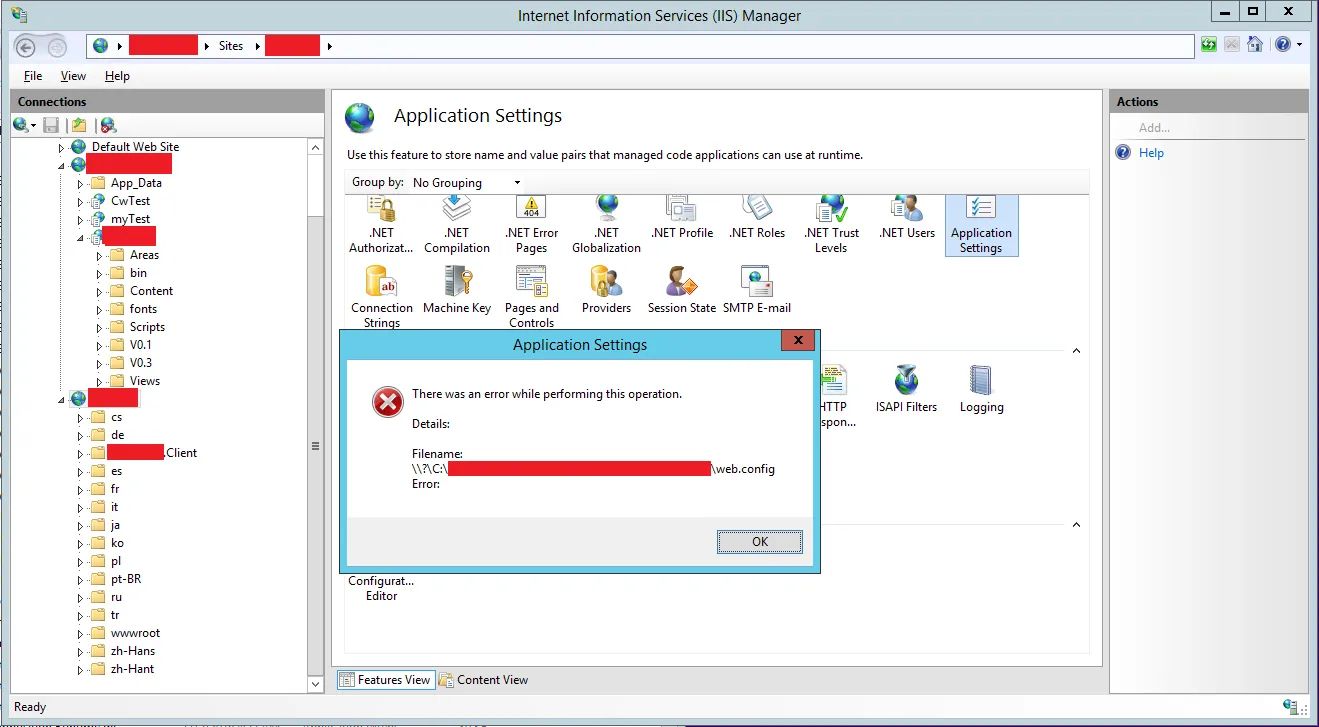Click the Connections tree scroll-down arrow
The width and height of the screenshot is (1319, 727).
[316, 684]
